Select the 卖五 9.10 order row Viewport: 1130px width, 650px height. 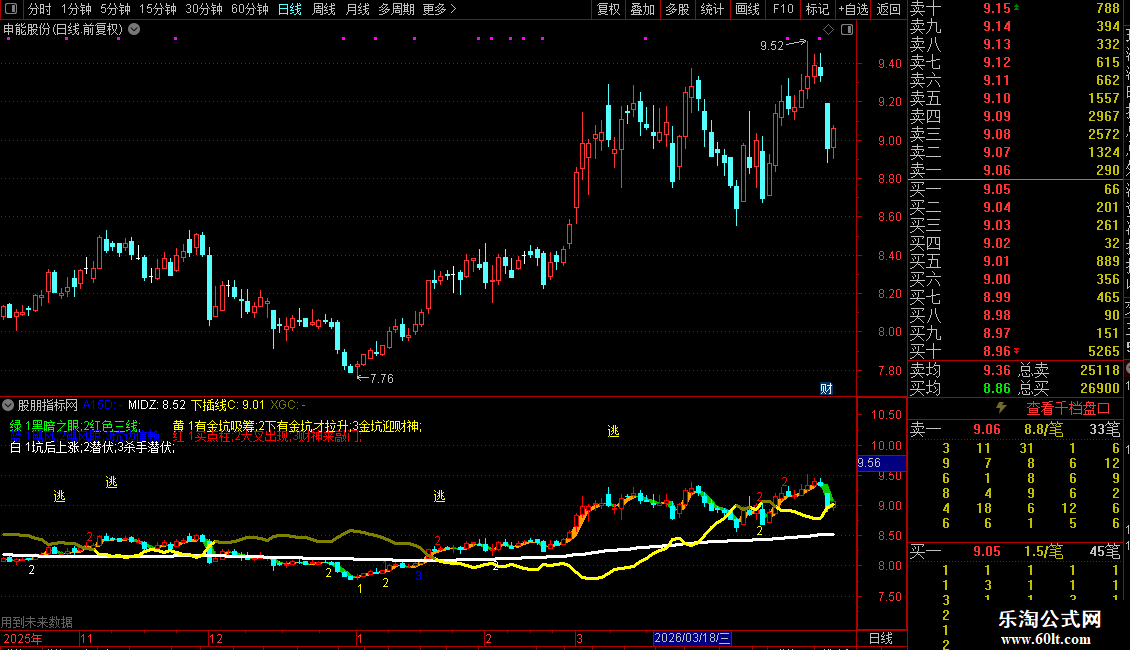1015,98
